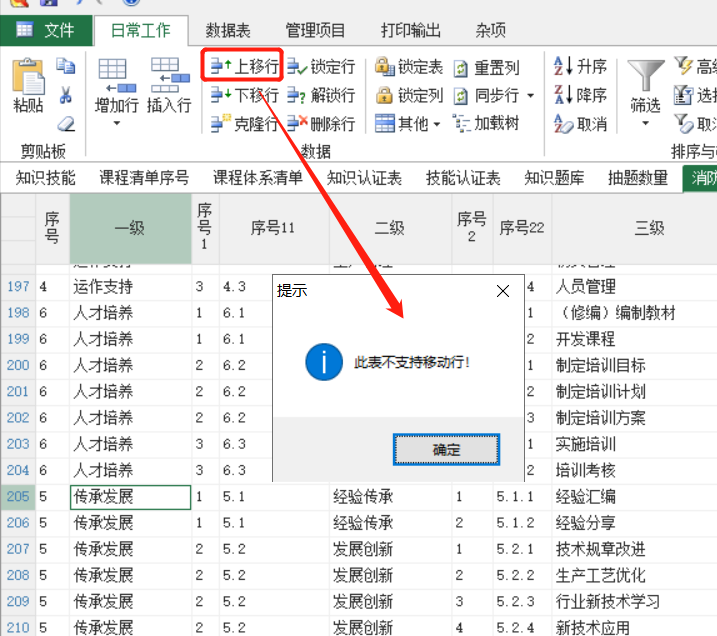Click the 升序 ascending sort button
The height and width of the screenshot is (636, 717).
(580, 67)
